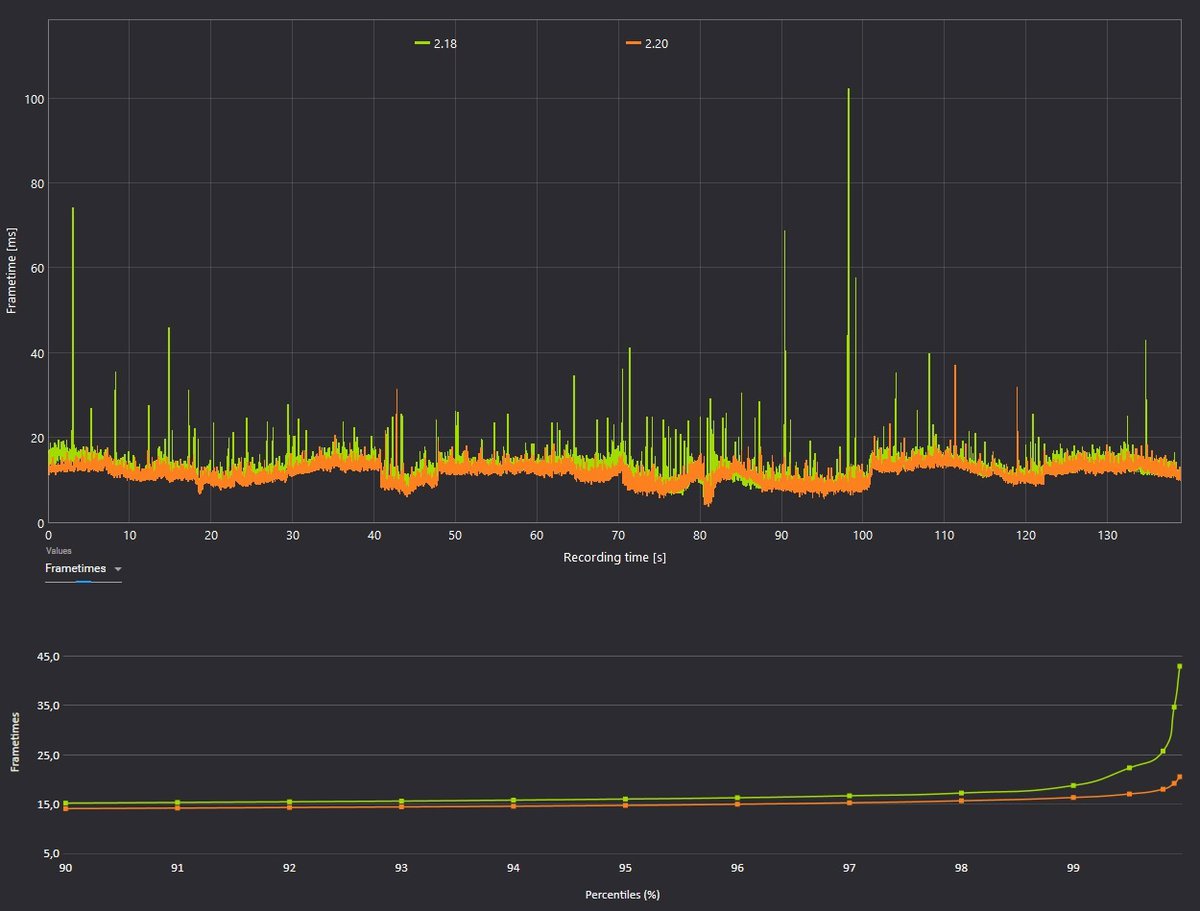
Task: Click orange curve marker at 92nd percentile
Action: tap(289, 807)
